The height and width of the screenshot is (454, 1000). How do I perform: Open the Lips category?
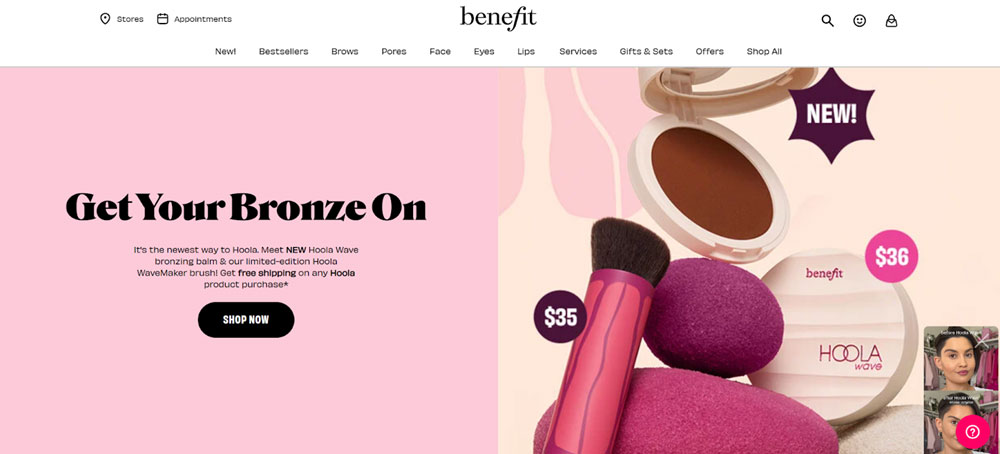click(526, 52)
